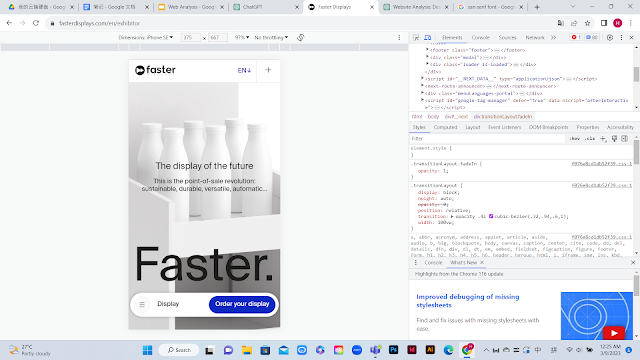The image size is (640, 360).
Task: Show more DevTools tabs chevron
Action: point(553,38)
